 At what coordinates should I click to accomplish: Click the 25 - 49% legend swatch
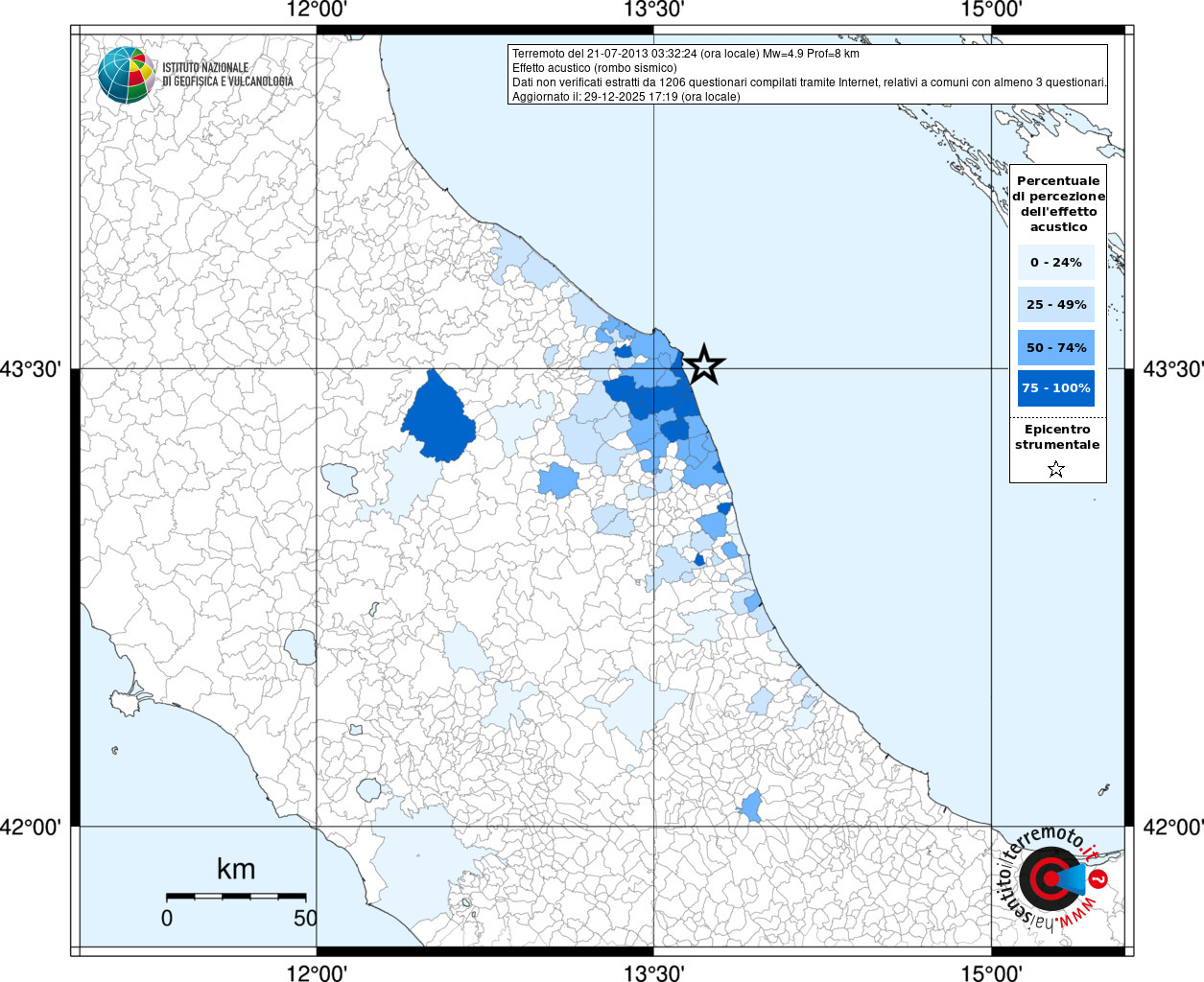coord(1056,305)
